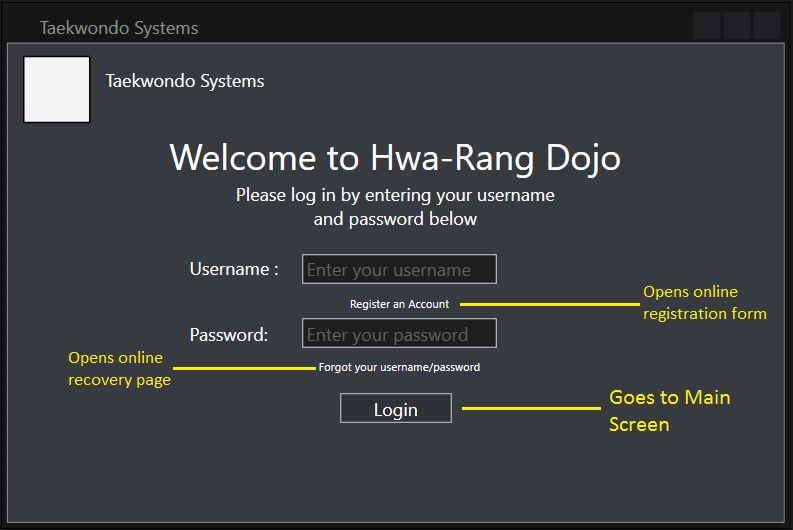Click the white logo placeholder square
This screenshot has width=793, height=530.
point(57,90)
